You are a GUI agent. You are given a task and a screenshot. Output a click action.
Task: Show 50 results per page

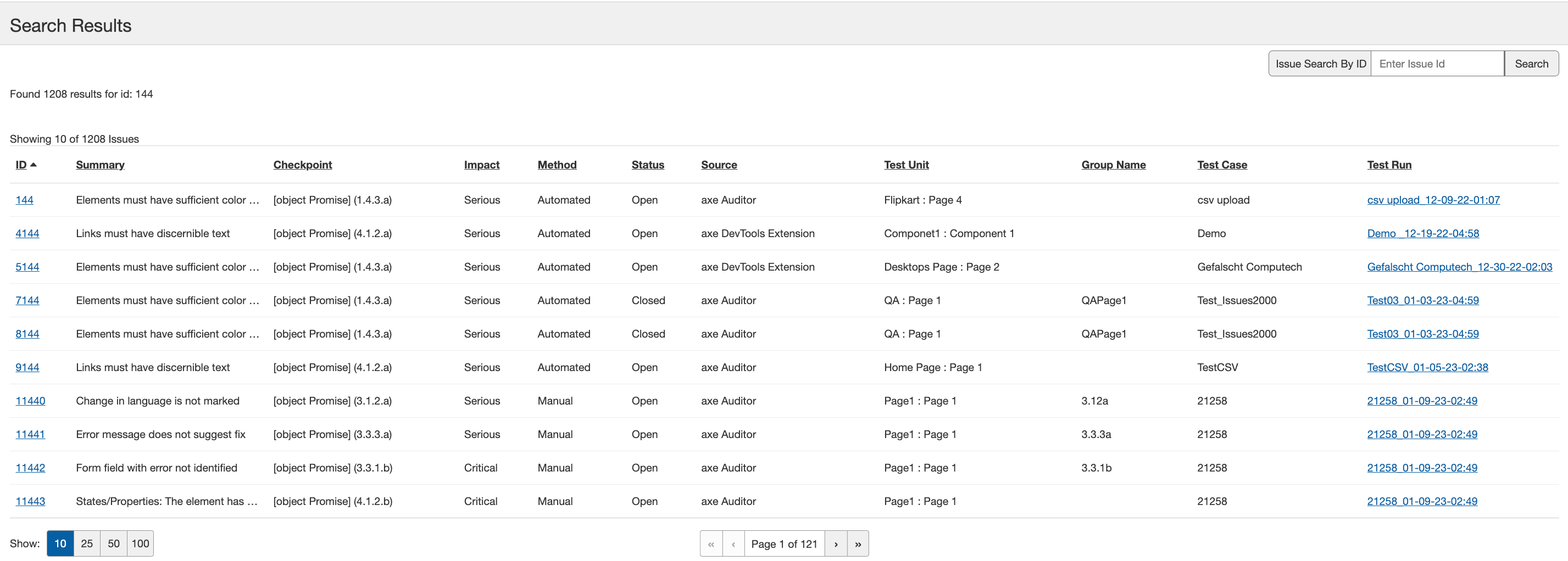(x=114, y=543)
